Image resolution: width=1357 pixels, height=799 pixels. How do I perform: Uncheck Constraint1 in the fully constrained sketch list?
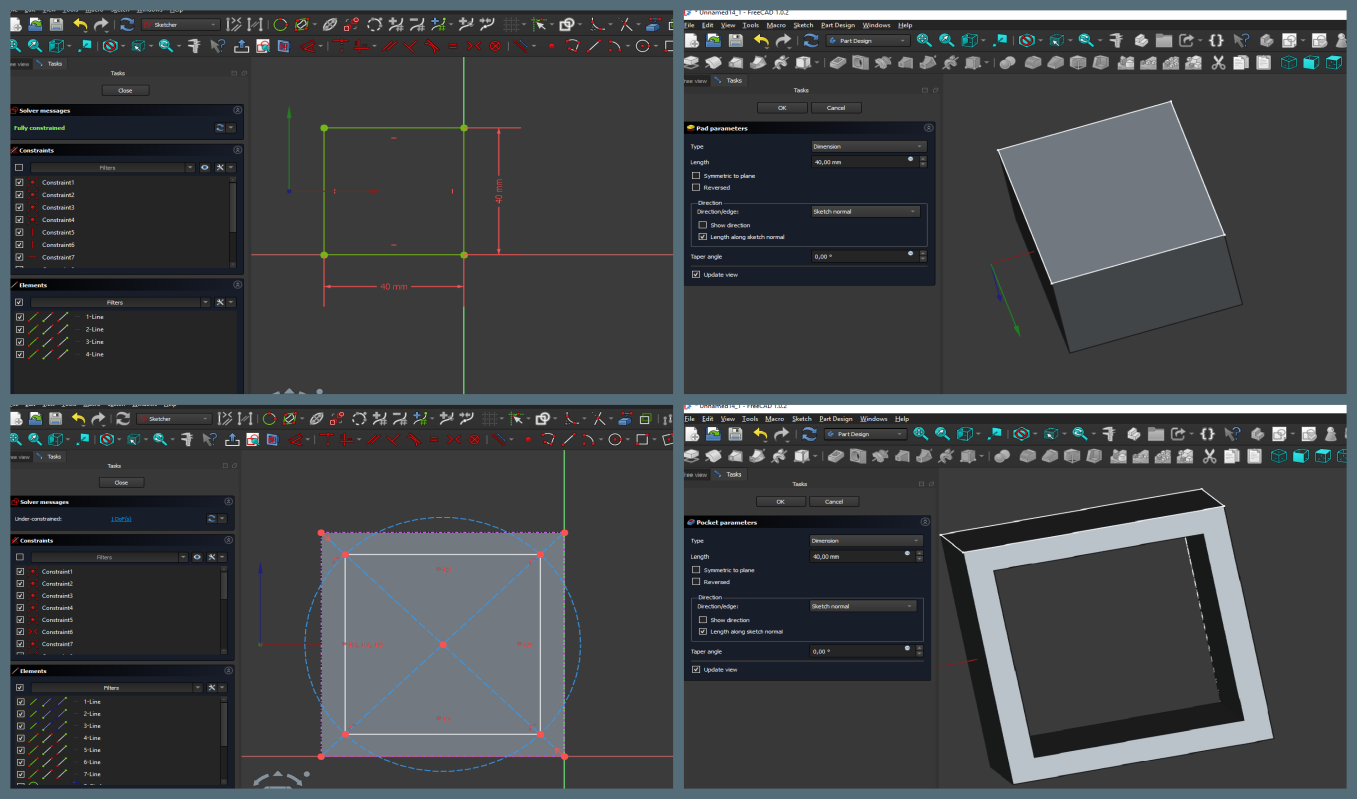[19, 182]
